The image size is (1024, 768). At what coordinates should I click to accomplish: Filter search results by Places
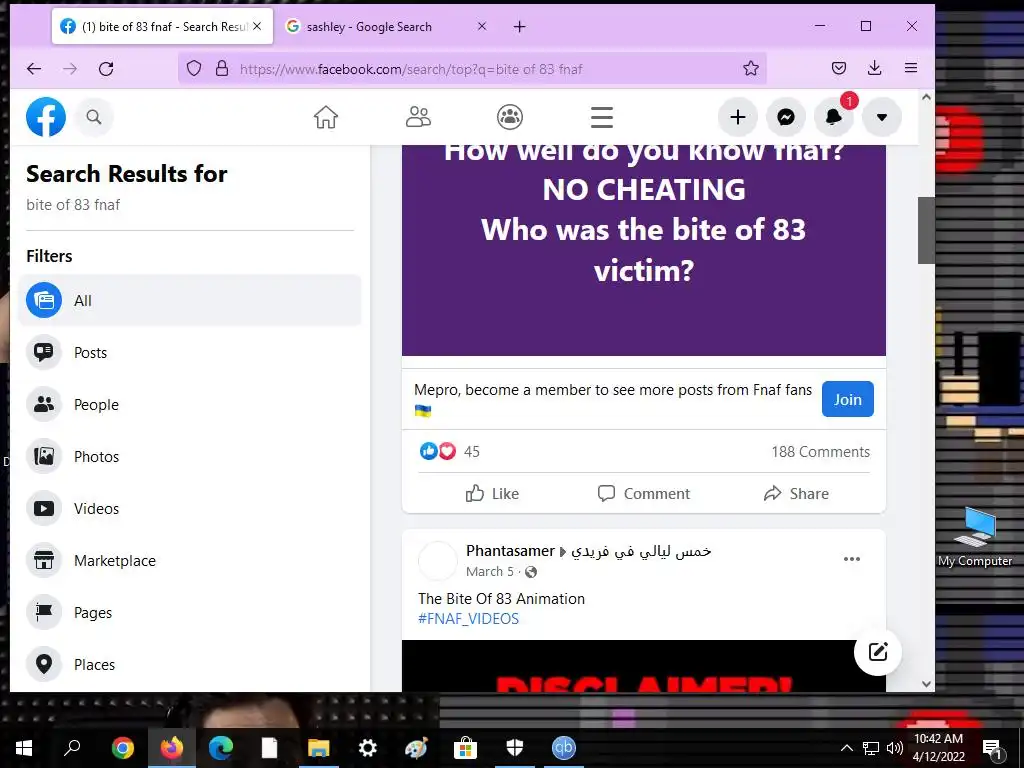click(x=189, y=664)
